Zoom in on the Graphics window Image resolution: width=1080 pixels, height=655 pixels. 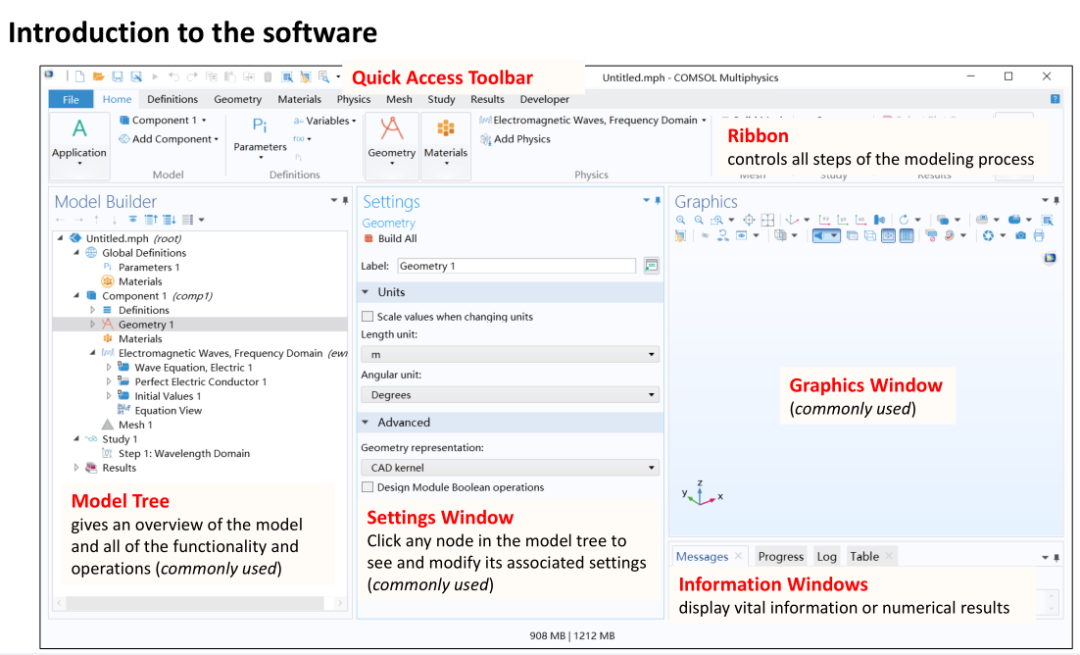(681, 220)
